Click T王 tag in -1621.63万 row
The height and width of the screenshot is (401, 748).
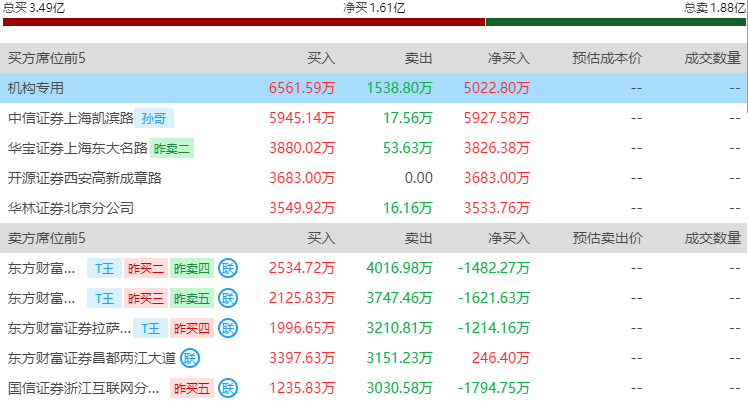click(x=104, y=298)
